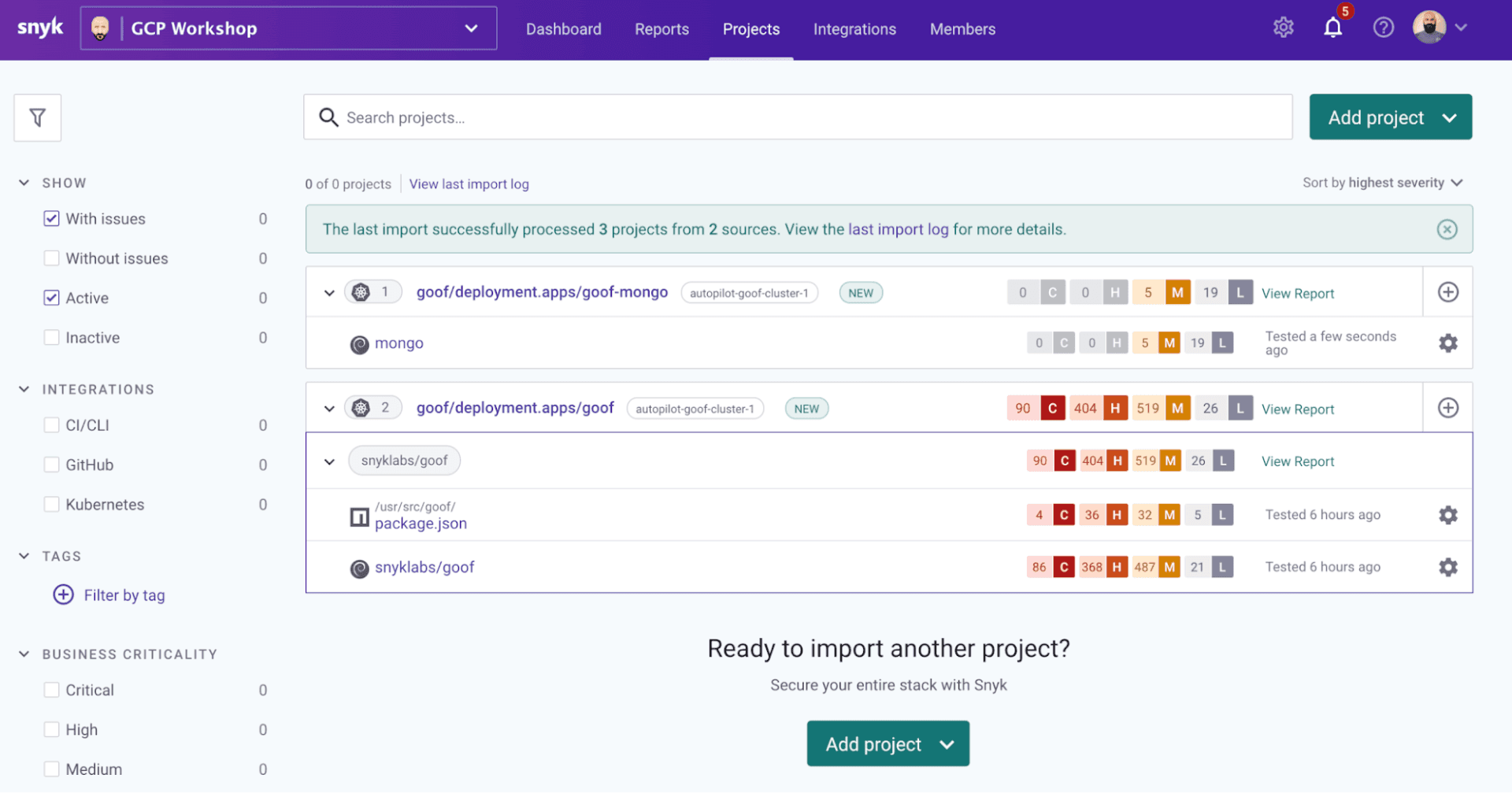Dismiss the last import notification banner

coord(1447,229)
